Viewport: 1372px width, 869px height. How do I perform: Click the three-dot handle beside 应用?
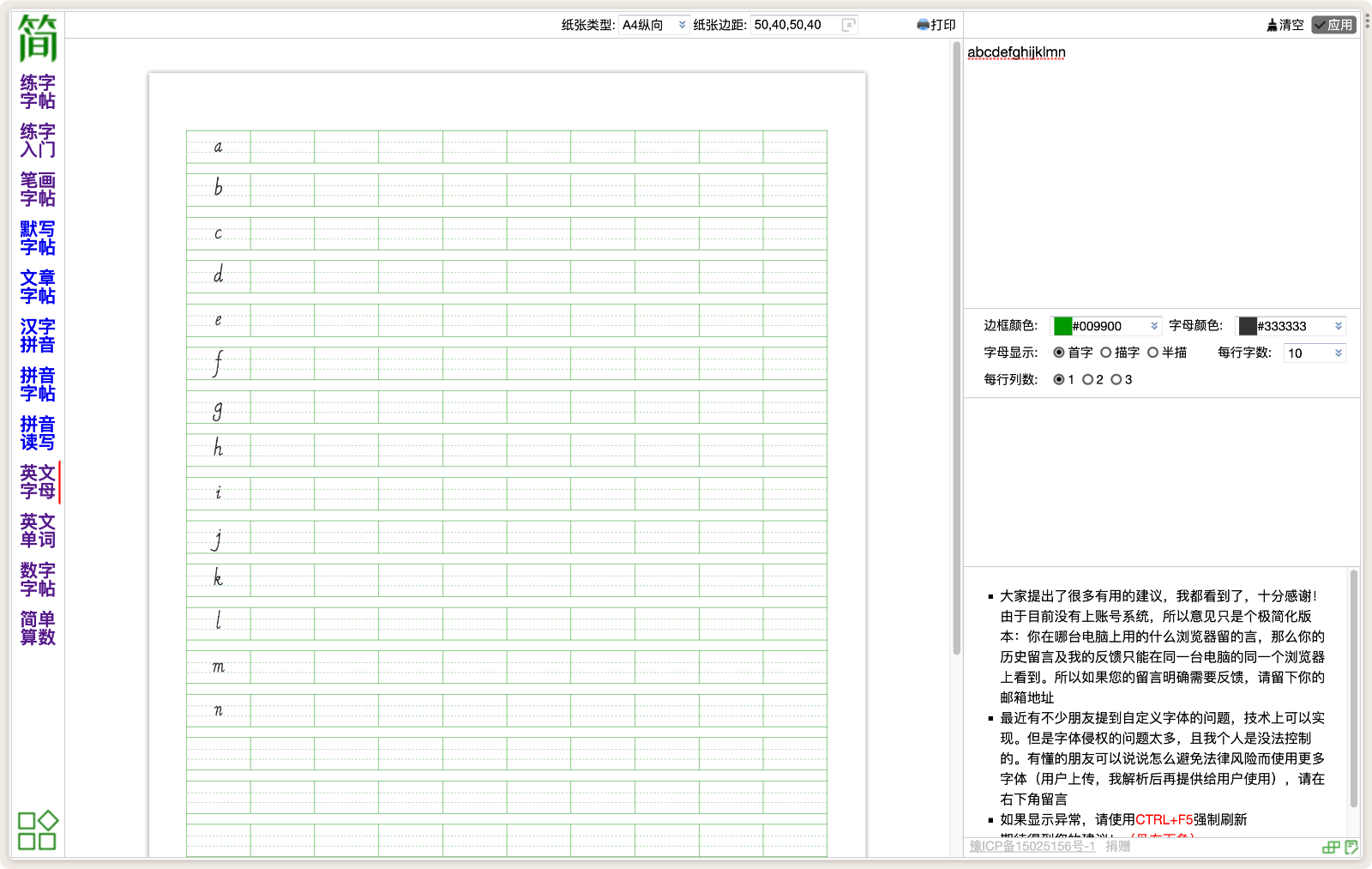1367,21
